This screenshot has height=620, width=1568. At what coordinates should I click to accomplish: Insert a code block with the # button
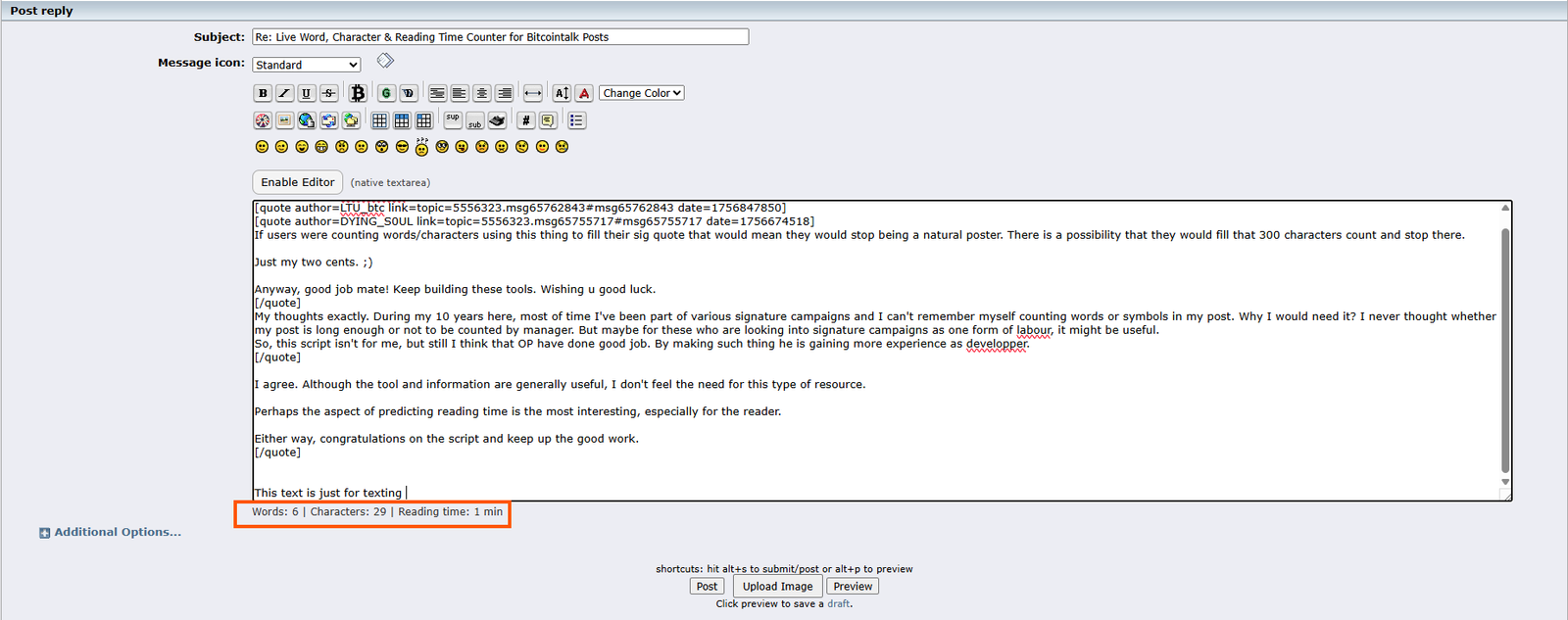pos(526,120)
